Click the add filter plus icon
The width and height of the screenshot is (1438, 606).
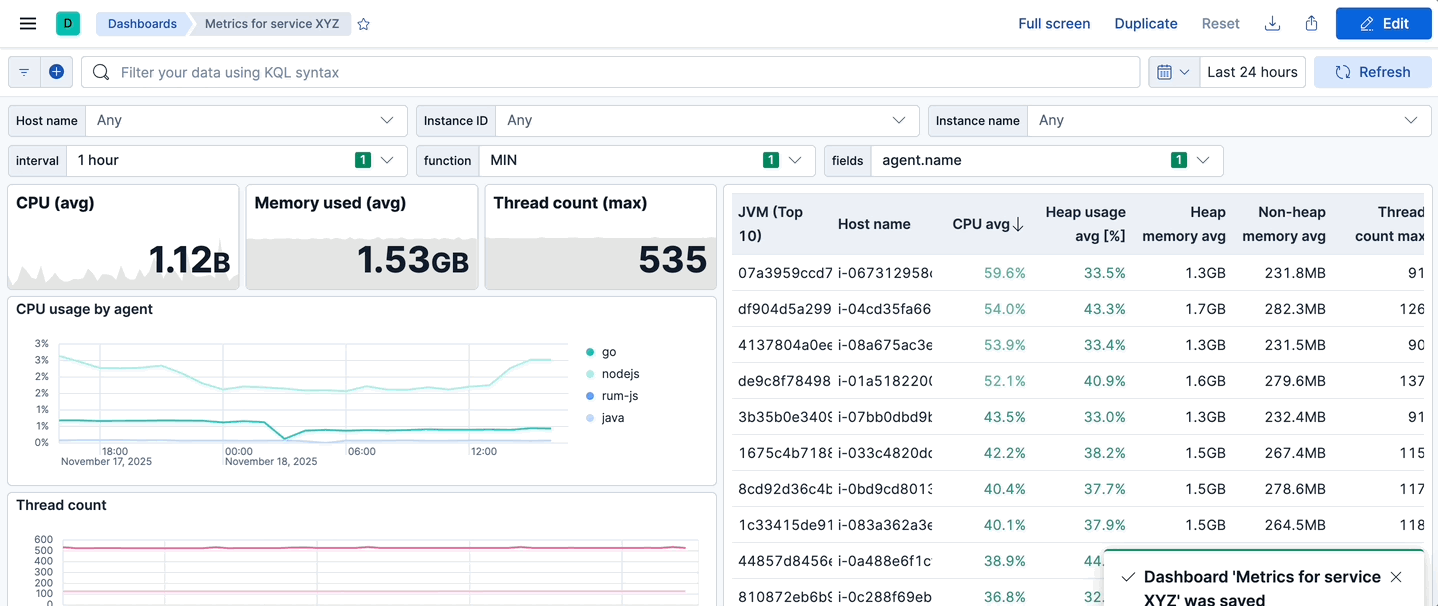click(x=56, y=72)
